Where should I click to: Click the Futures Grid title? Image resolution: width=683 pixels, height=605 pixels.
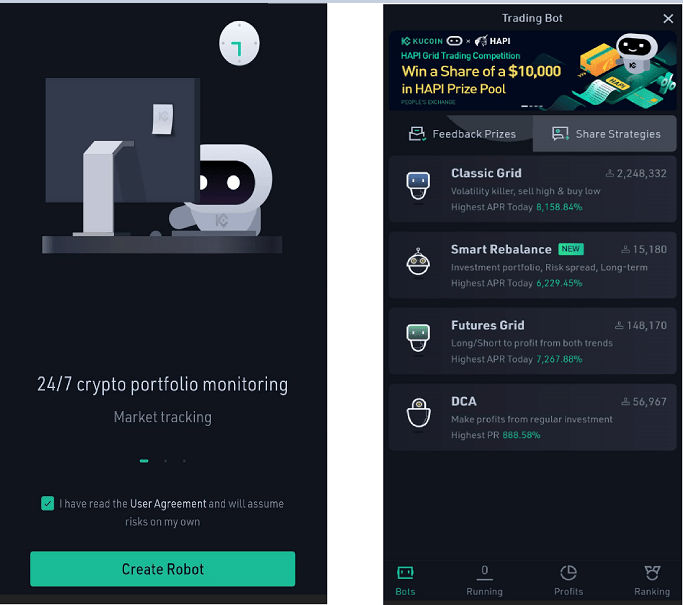tap(487, 325)
